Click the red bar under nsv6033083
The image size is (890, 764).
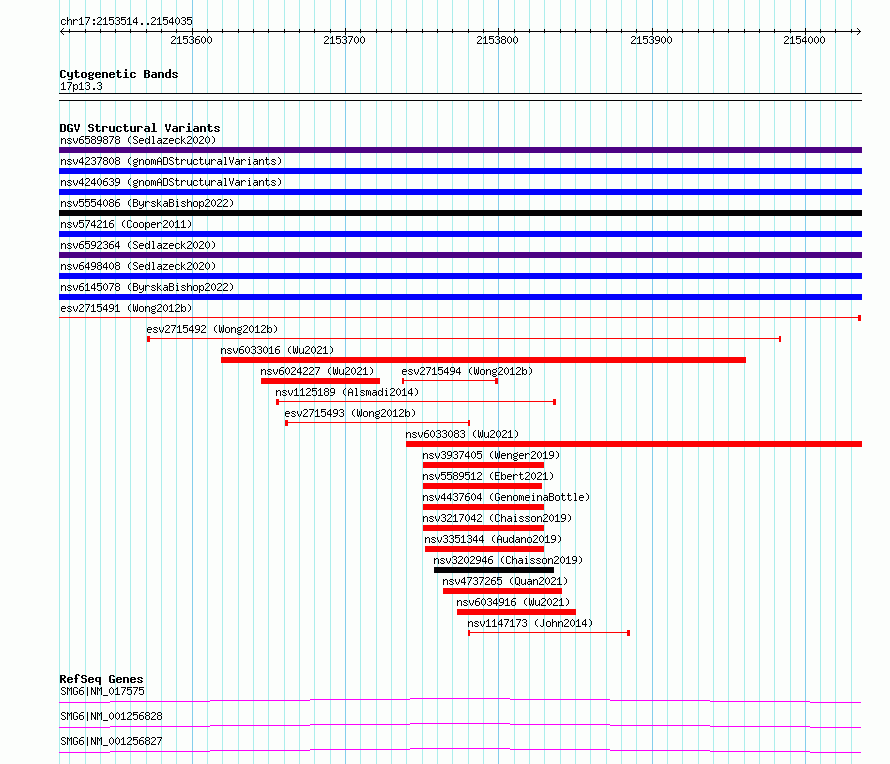click(634, 444)
